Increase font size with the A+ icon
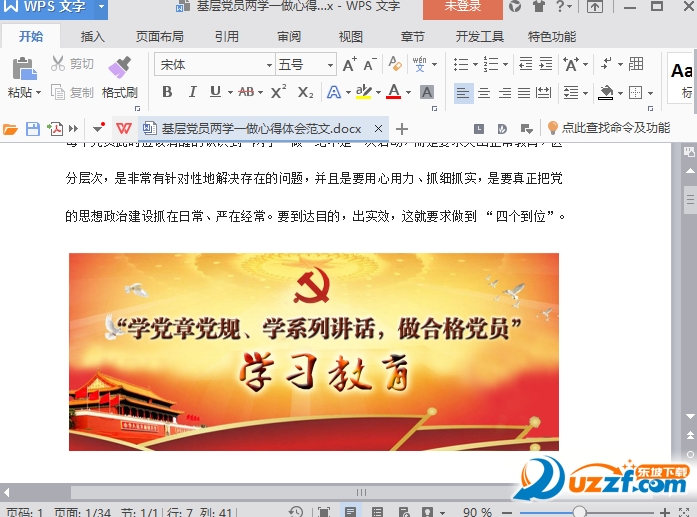Viewport: 697px width, 517px height. point(350,64)
